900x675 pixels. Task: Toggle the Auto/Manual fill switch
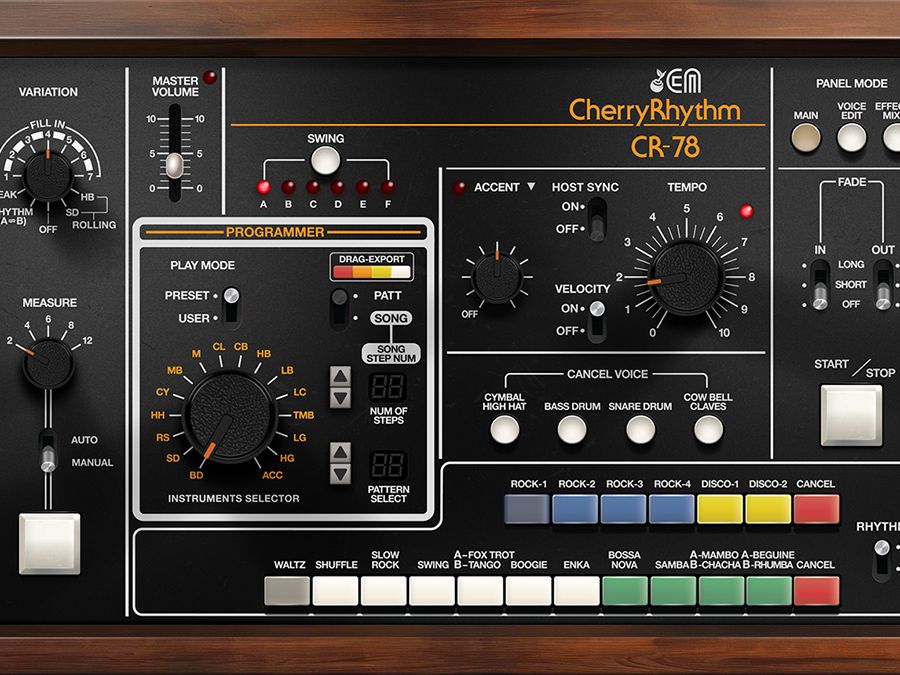pos(48,451)
